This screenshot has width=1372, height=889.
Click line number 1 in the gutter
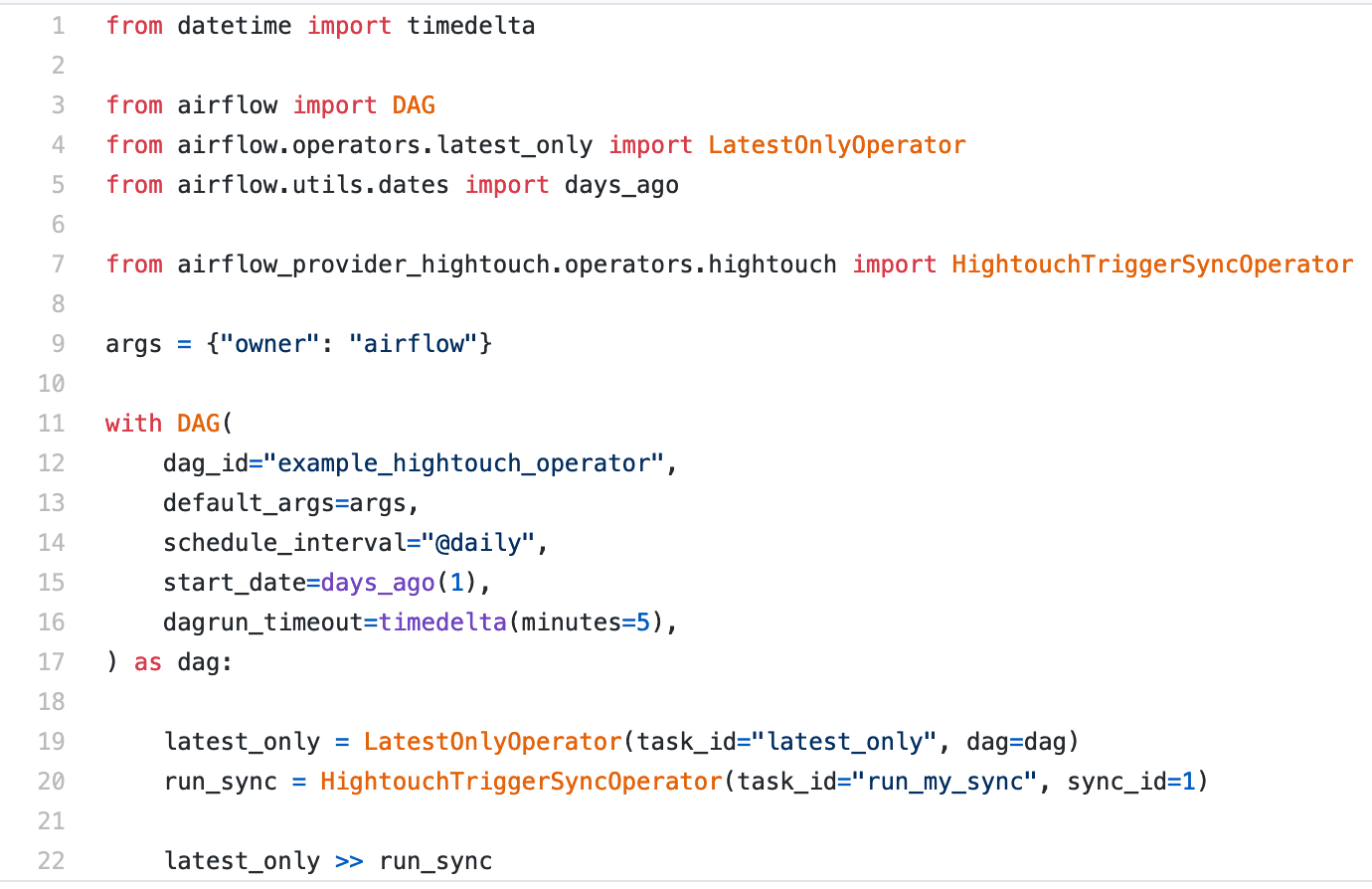pyautogui.click(x=58, y=26)
